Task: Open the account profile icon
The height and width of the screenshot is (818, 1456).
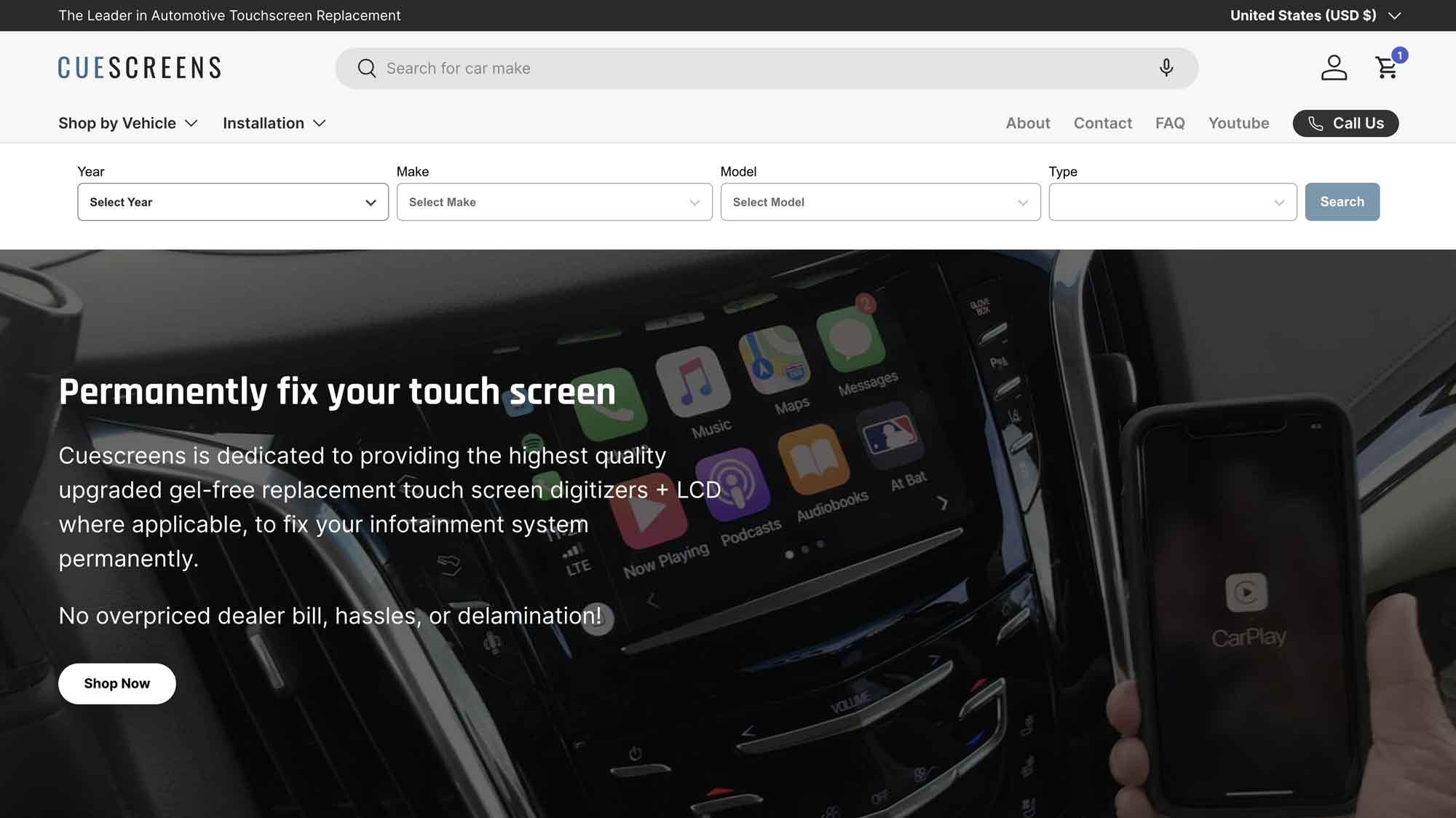Action: pyautogui.click(x=1334, y=68)
